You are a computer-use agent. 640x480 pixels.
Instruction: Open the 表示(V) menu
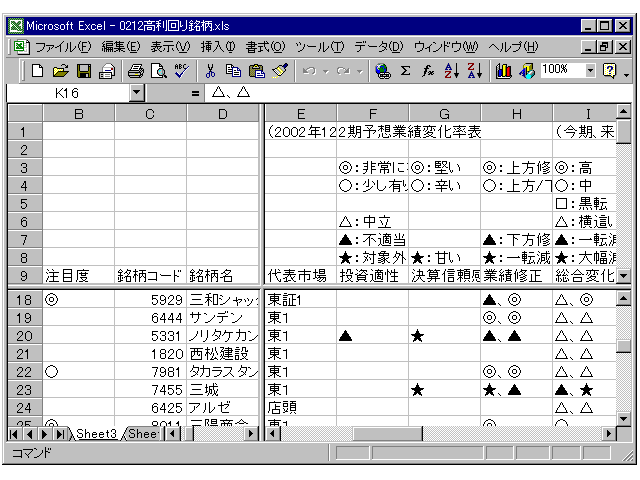[x=170, y=47]
